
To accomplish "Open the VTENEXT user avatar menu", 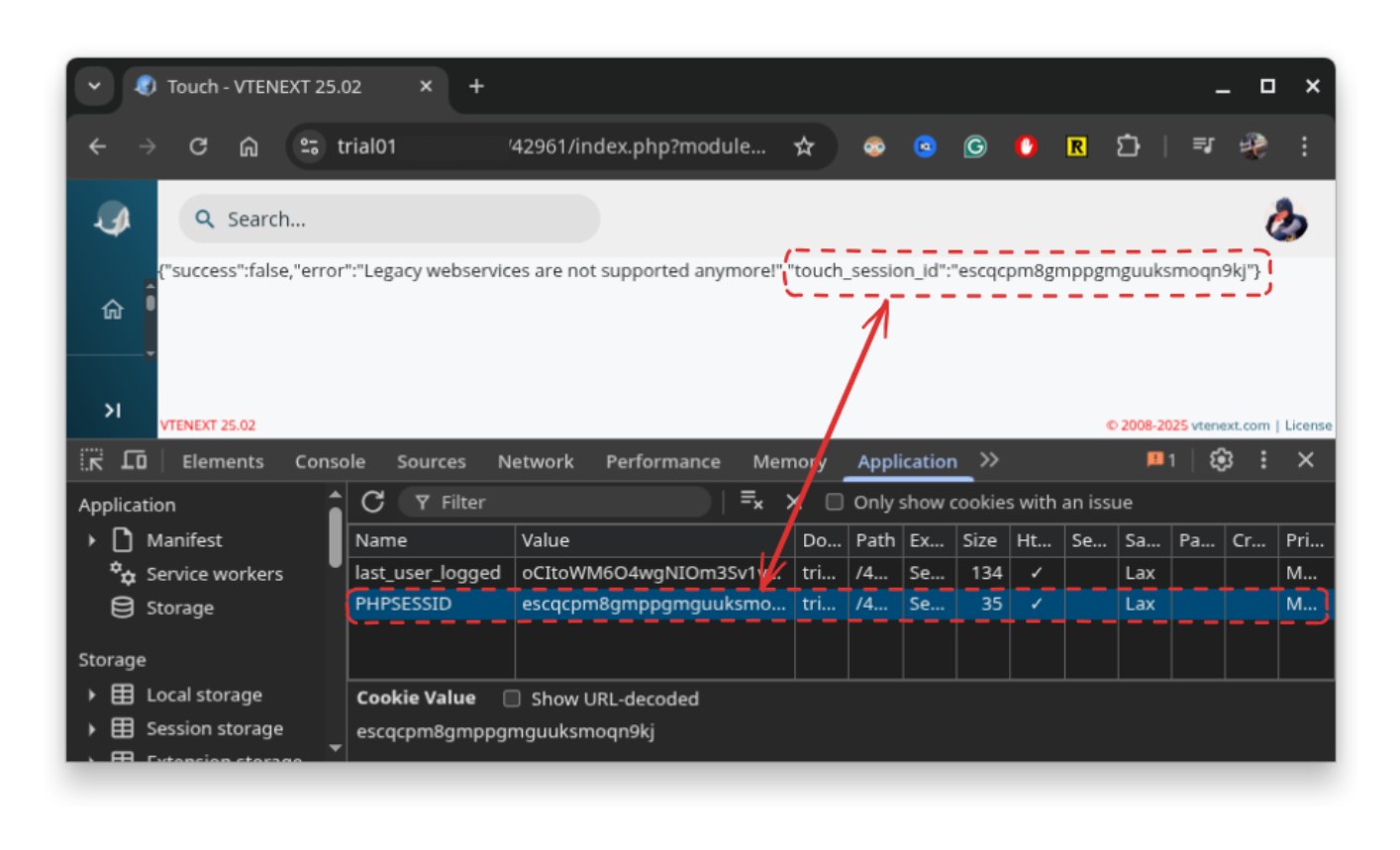I will click(x=1286, y=219).
